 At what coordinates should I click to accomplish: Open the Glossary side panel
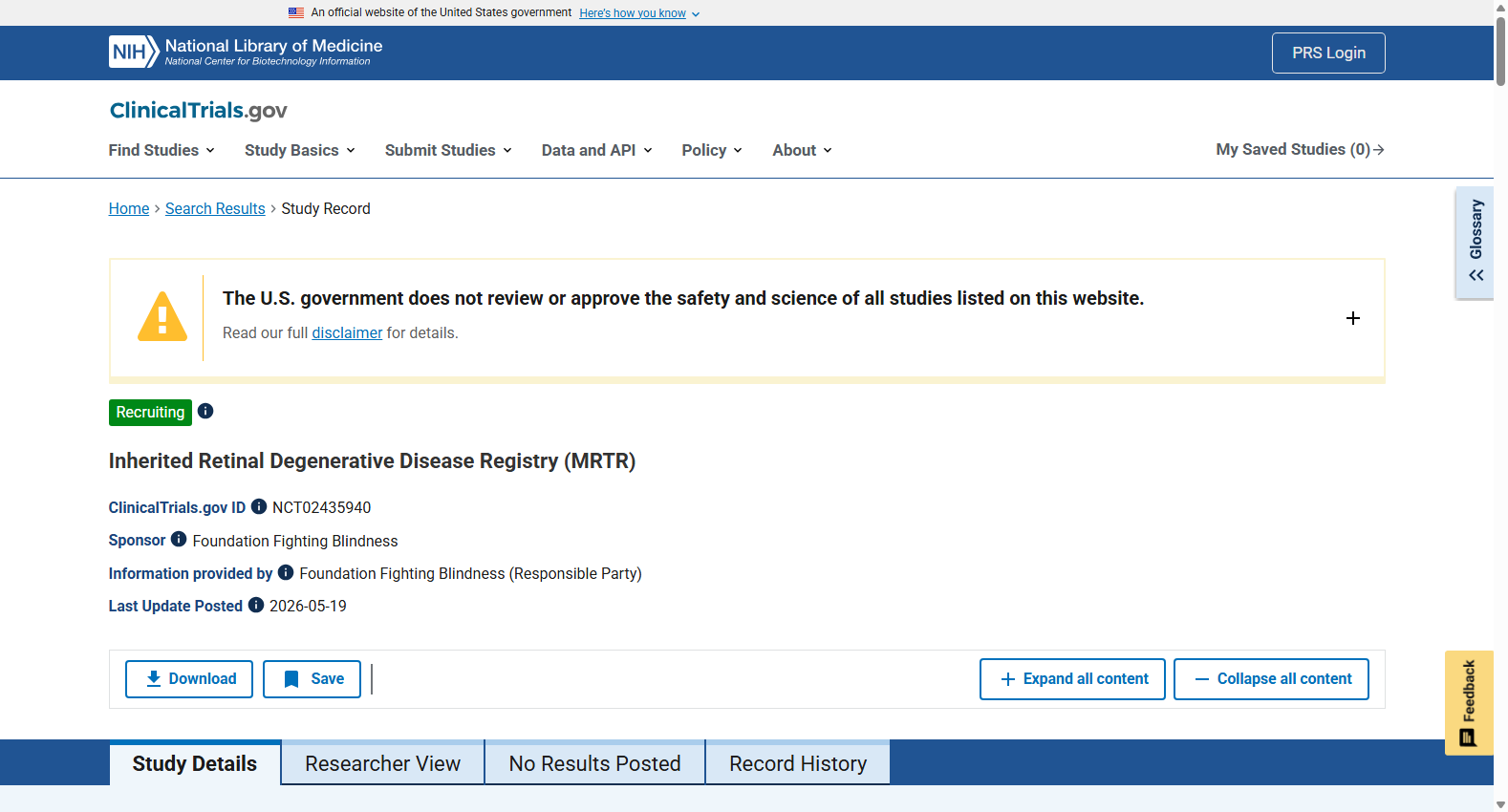(x=1475, y=243)
